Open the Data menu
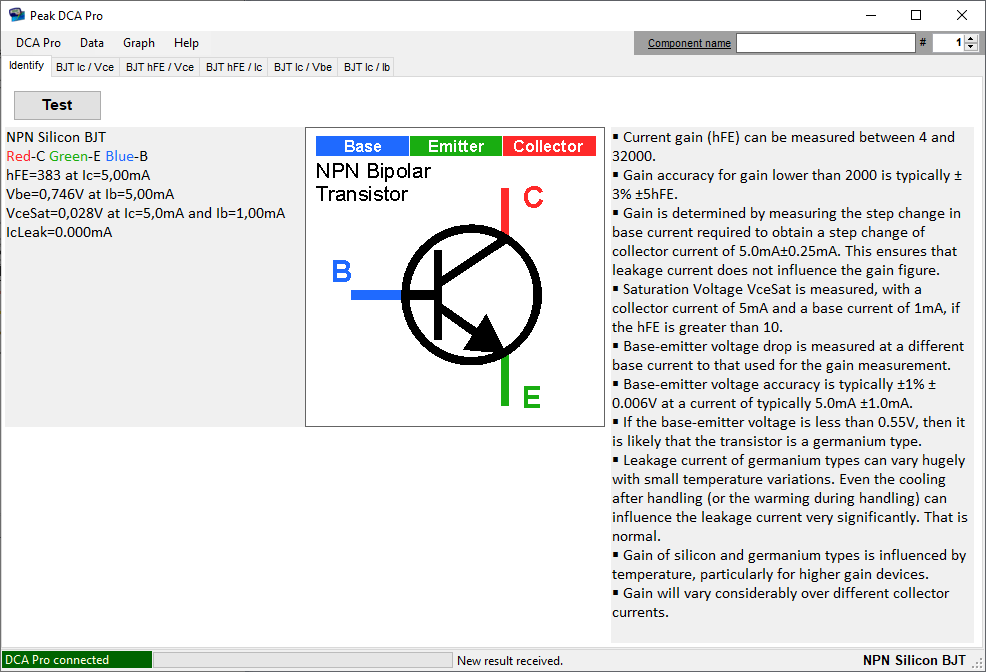The image size is (986, 672). 92,43
